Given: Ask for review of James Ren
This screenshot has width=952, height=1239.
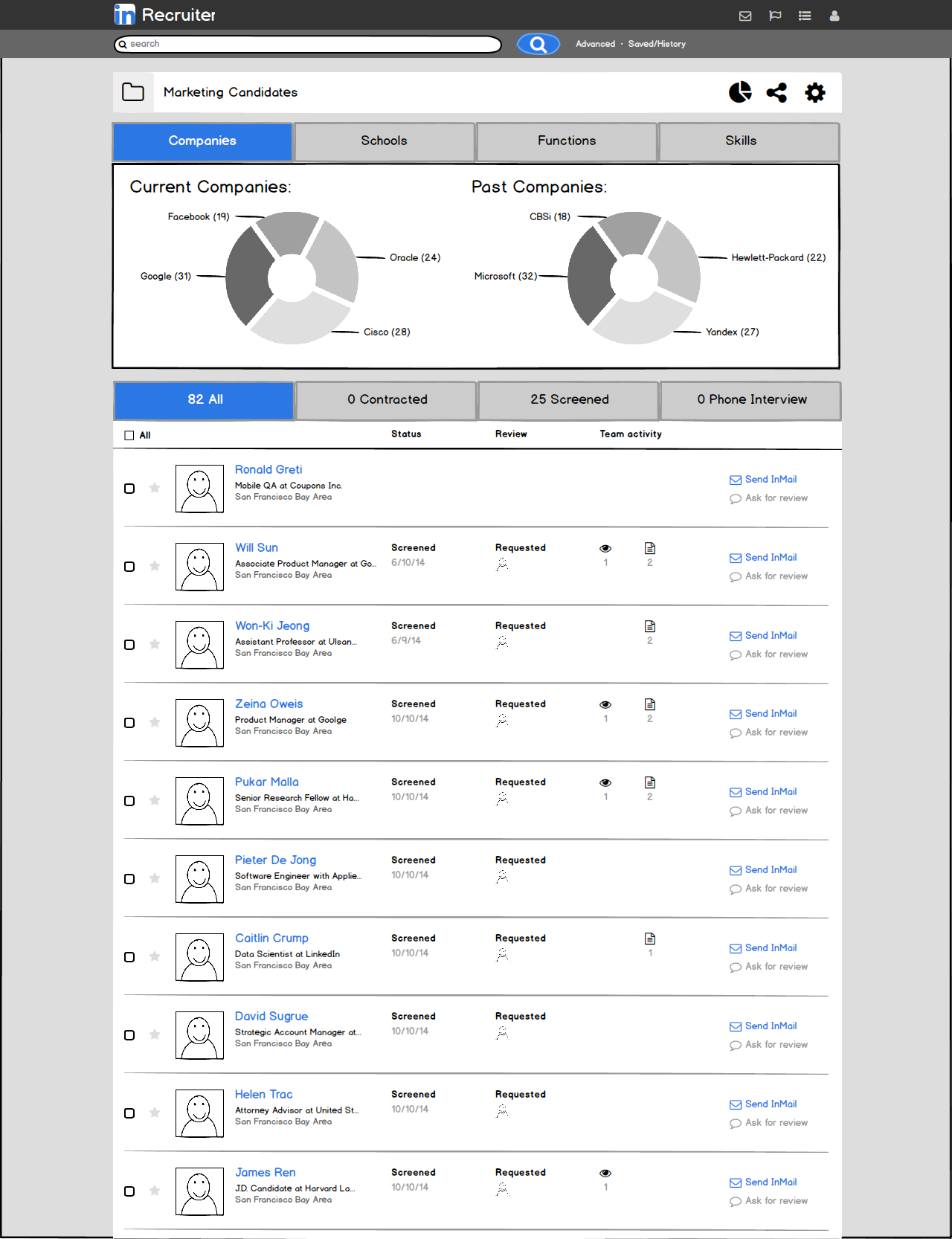Looking at the screenshot, I should click(768, 1201).
